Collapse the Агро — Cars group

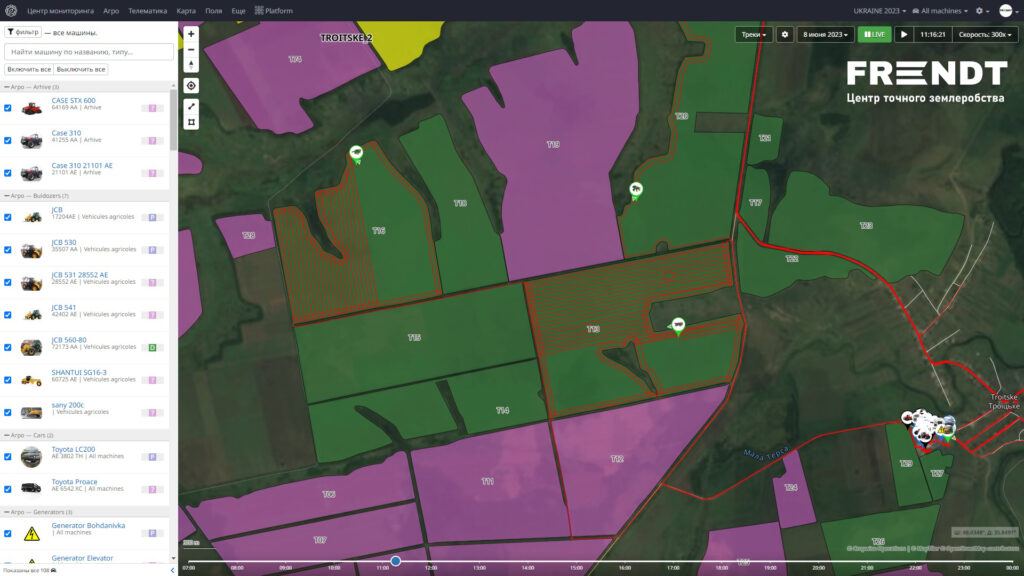pyautogui.click(x=29, y=436)
